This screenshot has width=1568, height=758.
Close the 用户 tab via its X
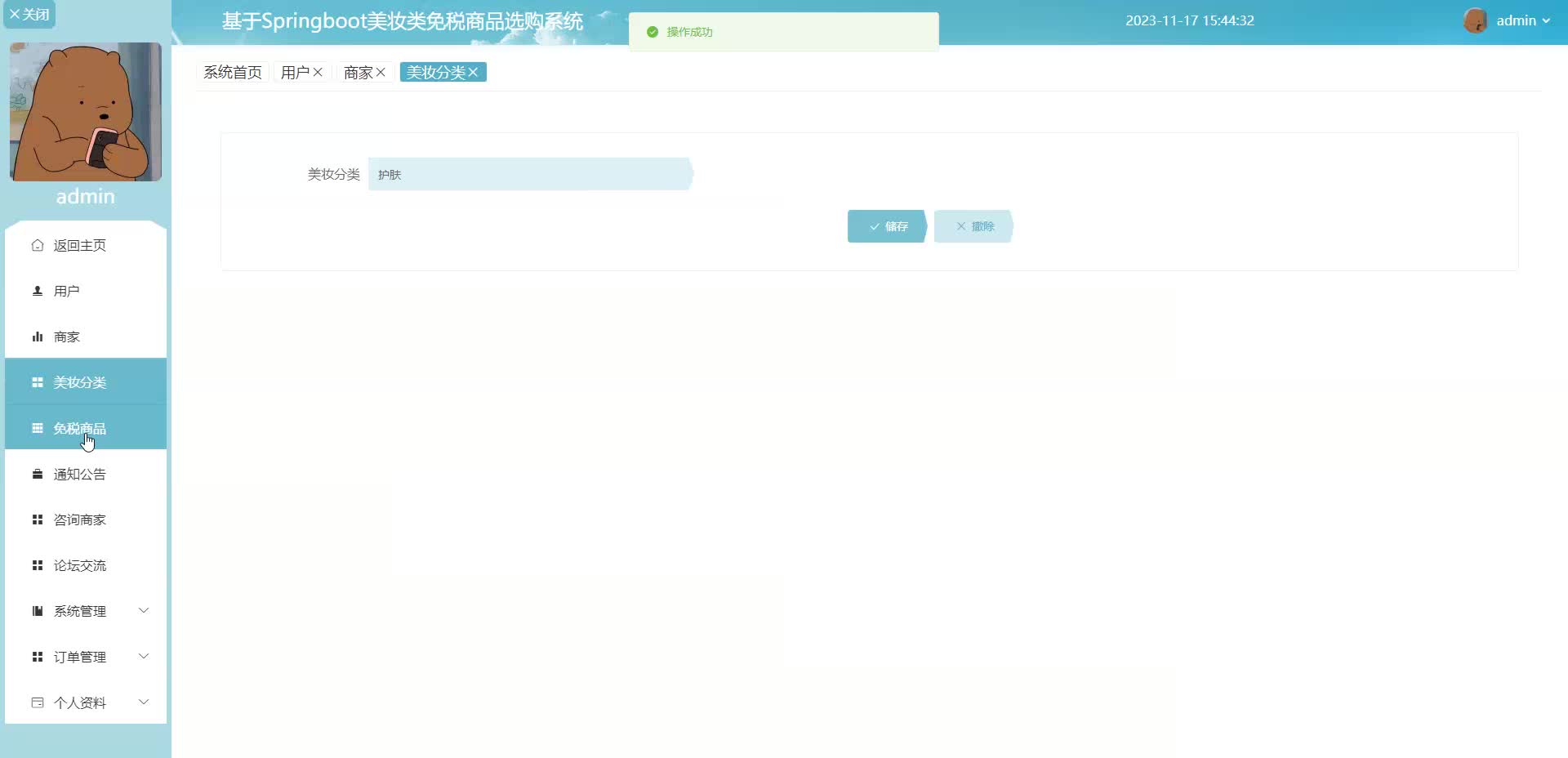point(318,72)
